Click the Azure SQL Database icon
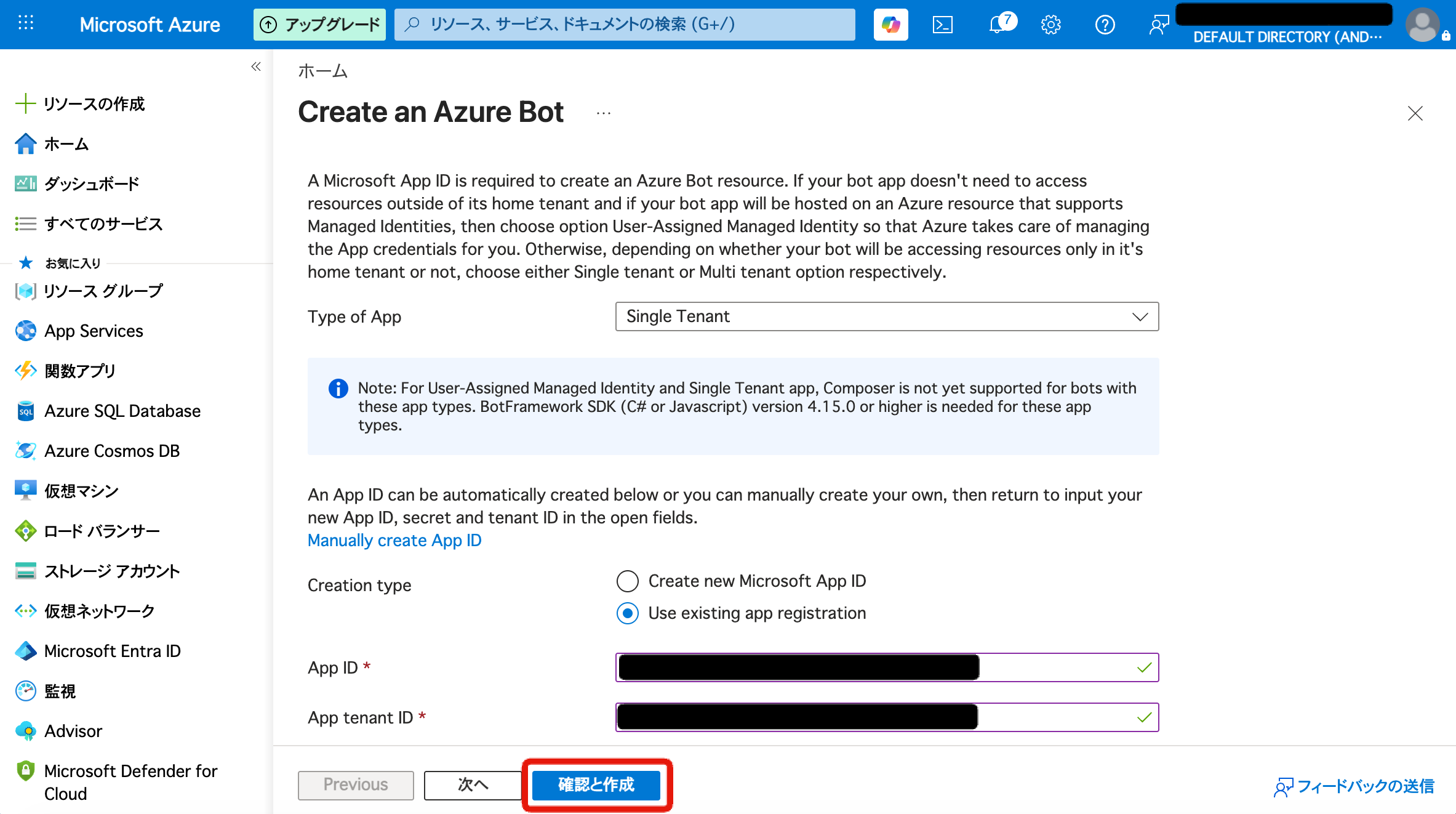The height and width of the screenshot is (814, 1456). point(25,411)
